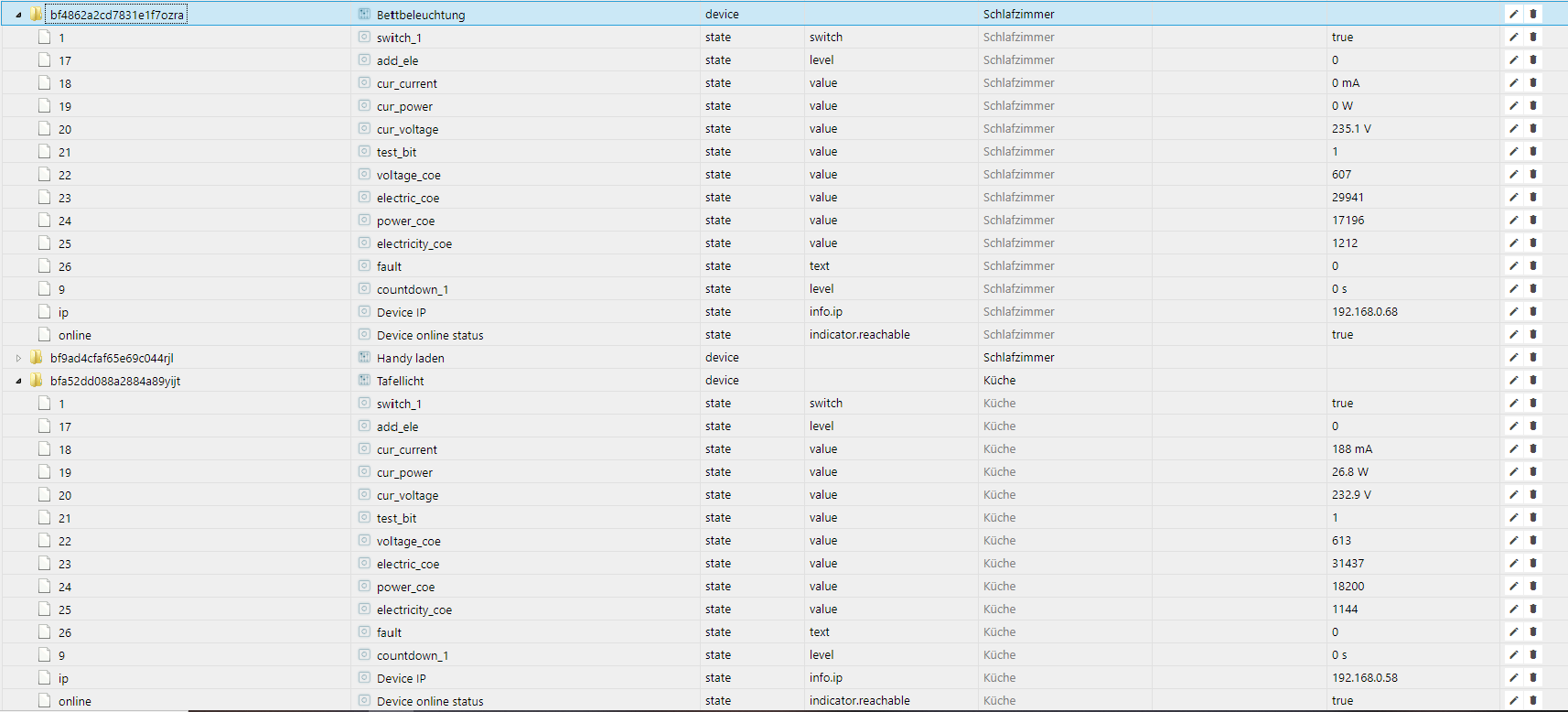Delete electric_coe state with value 31437

(x=1533, y=564)
